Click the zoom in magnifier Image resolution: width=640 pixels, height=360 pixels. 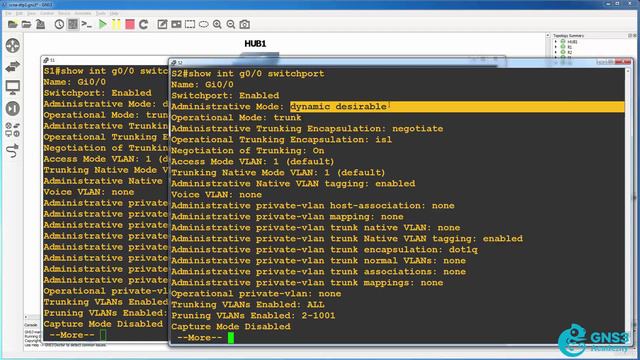coord(217,24)
